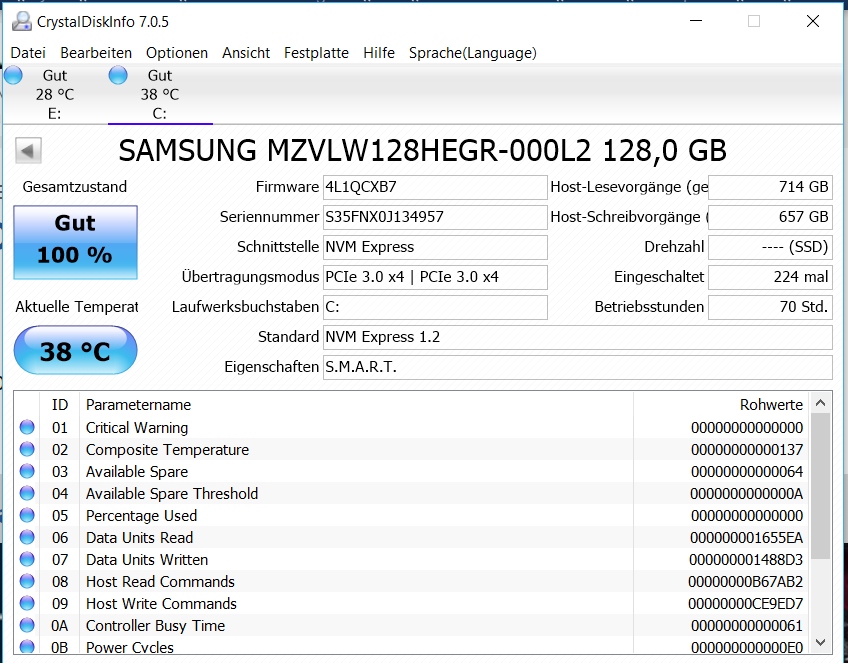Click the Firmware field 4L1QCXB7

[x=435, y=187]
